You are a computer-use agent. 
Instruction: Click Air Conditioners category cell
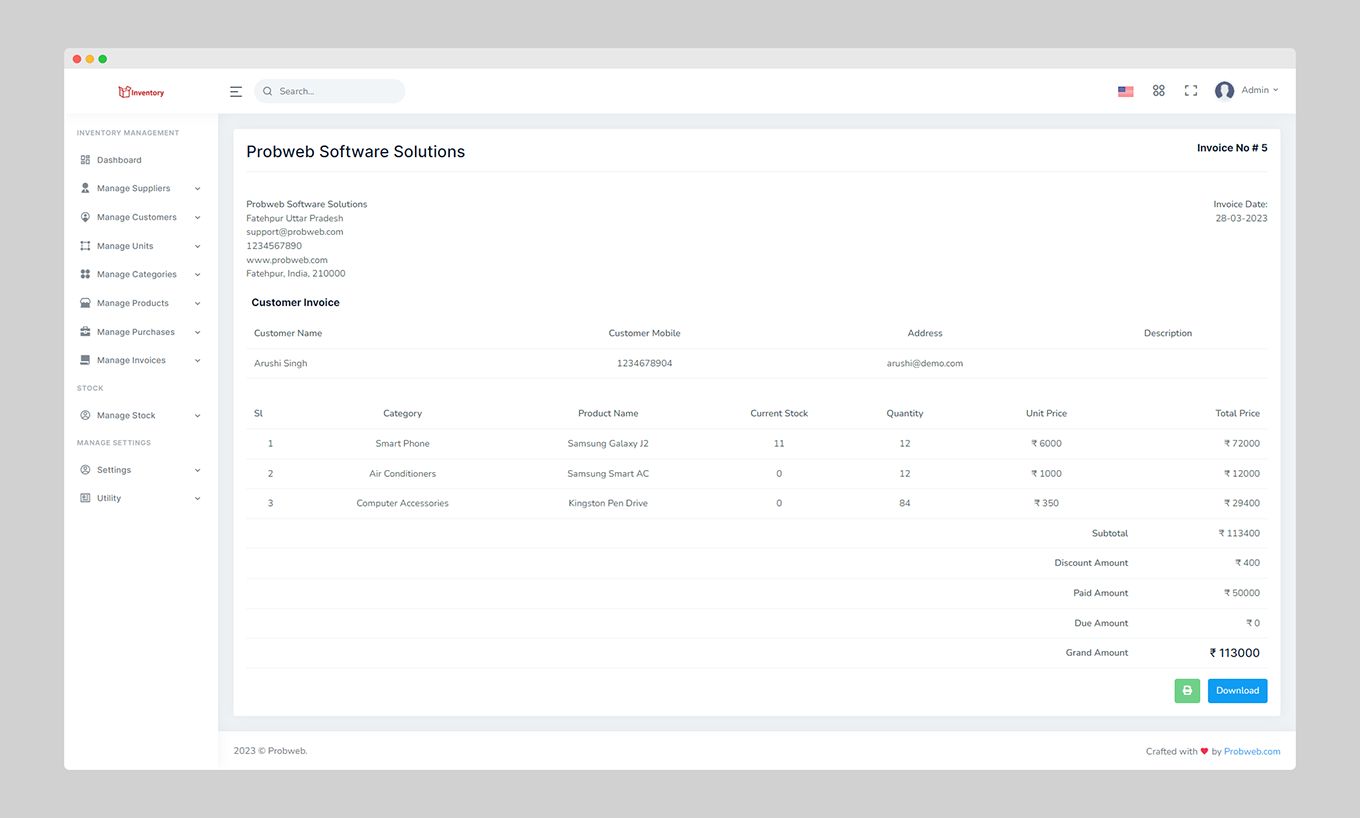coord(403,473)
